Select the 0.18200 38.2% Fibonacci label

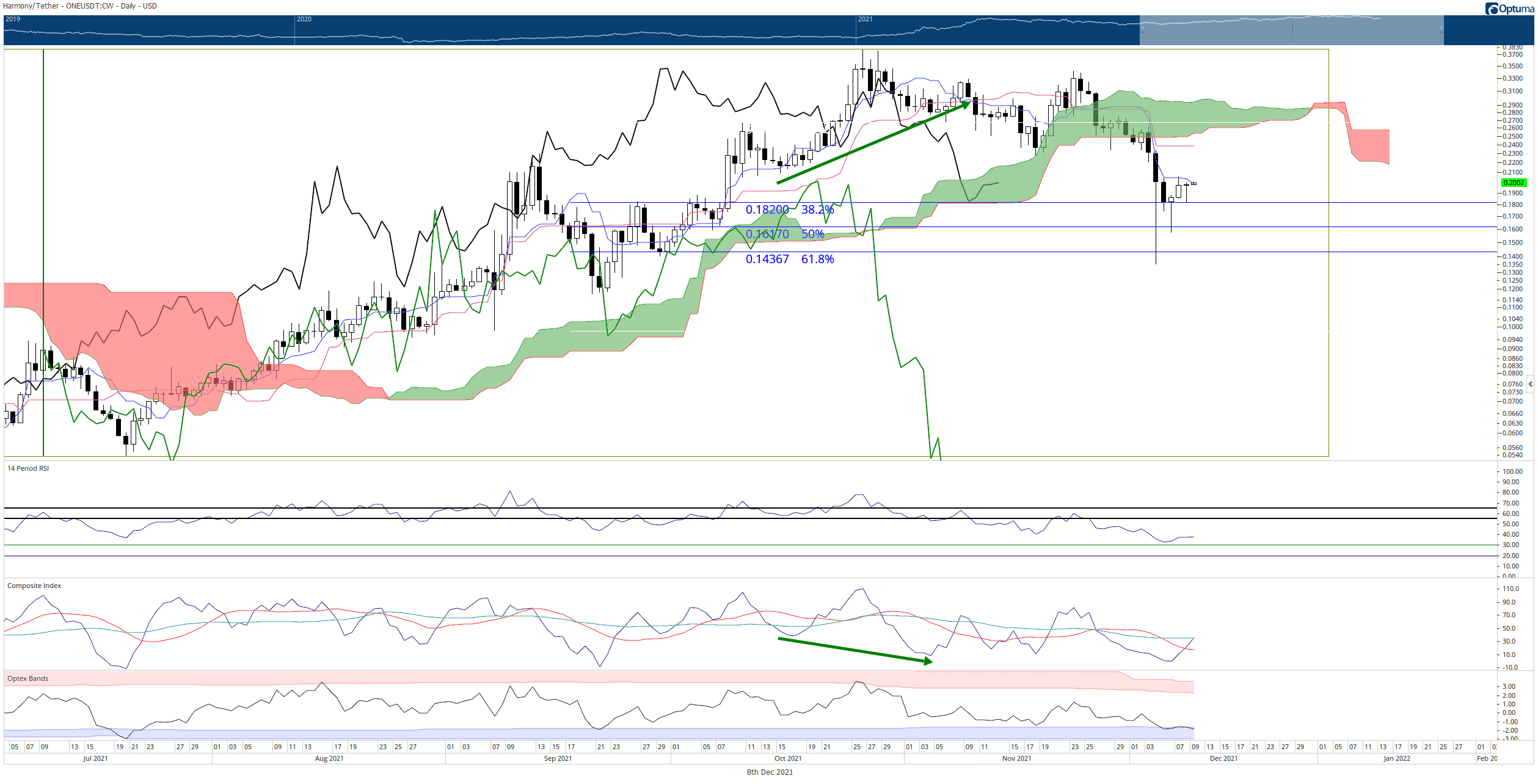(x=789, y=209)
